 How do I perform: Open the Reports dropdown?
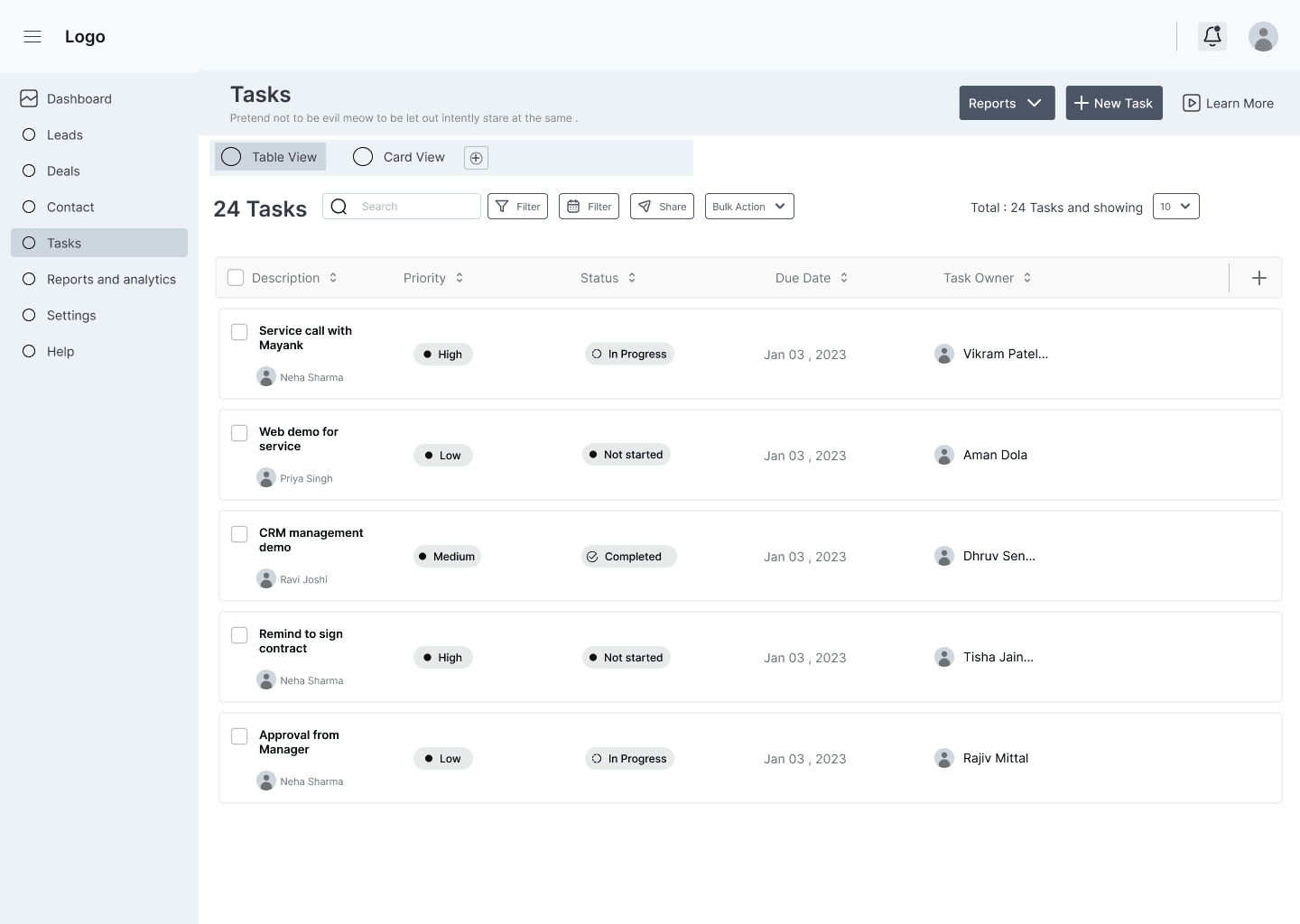click(x=1007, y=103)
